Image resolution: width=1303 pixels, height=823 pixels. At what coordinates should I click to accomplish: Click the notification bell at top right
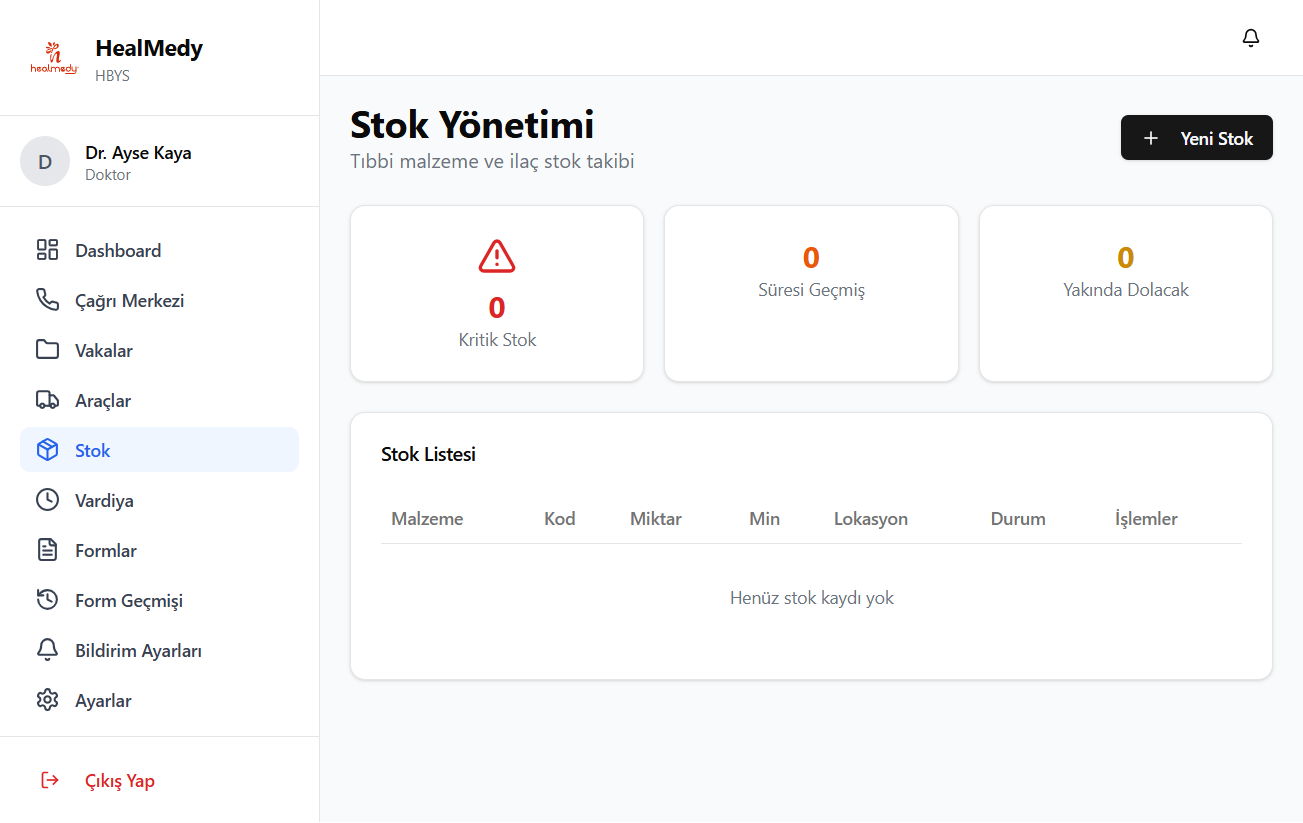tap(1250, 37)
